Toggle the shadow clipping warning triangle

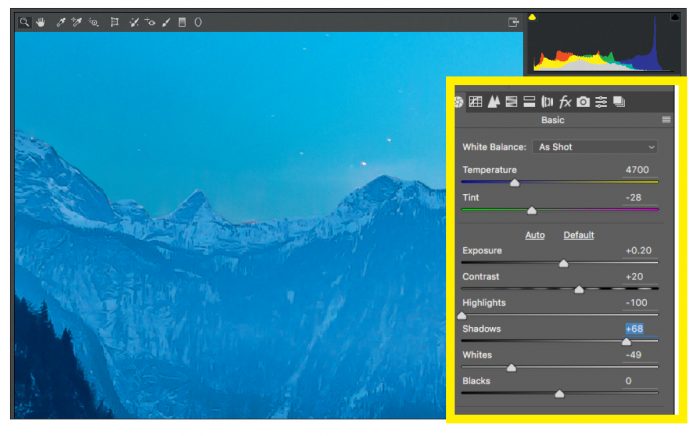(x=533, y=17)
